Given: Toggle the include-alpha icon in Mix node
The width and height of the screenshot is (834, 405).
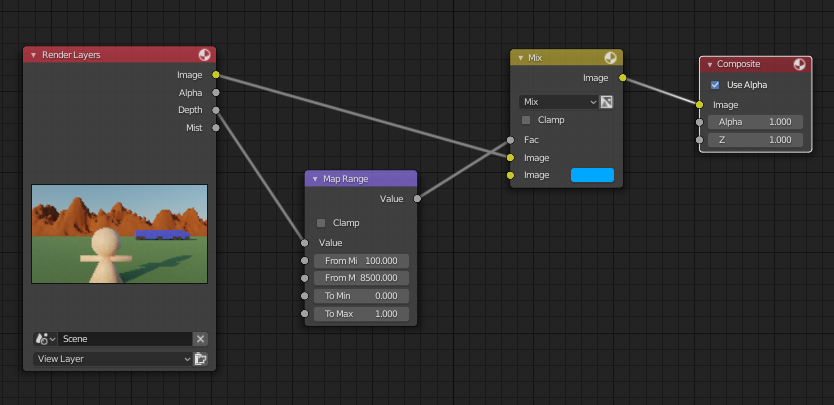Looking at the screenshot, I should [x=607, y=102].
